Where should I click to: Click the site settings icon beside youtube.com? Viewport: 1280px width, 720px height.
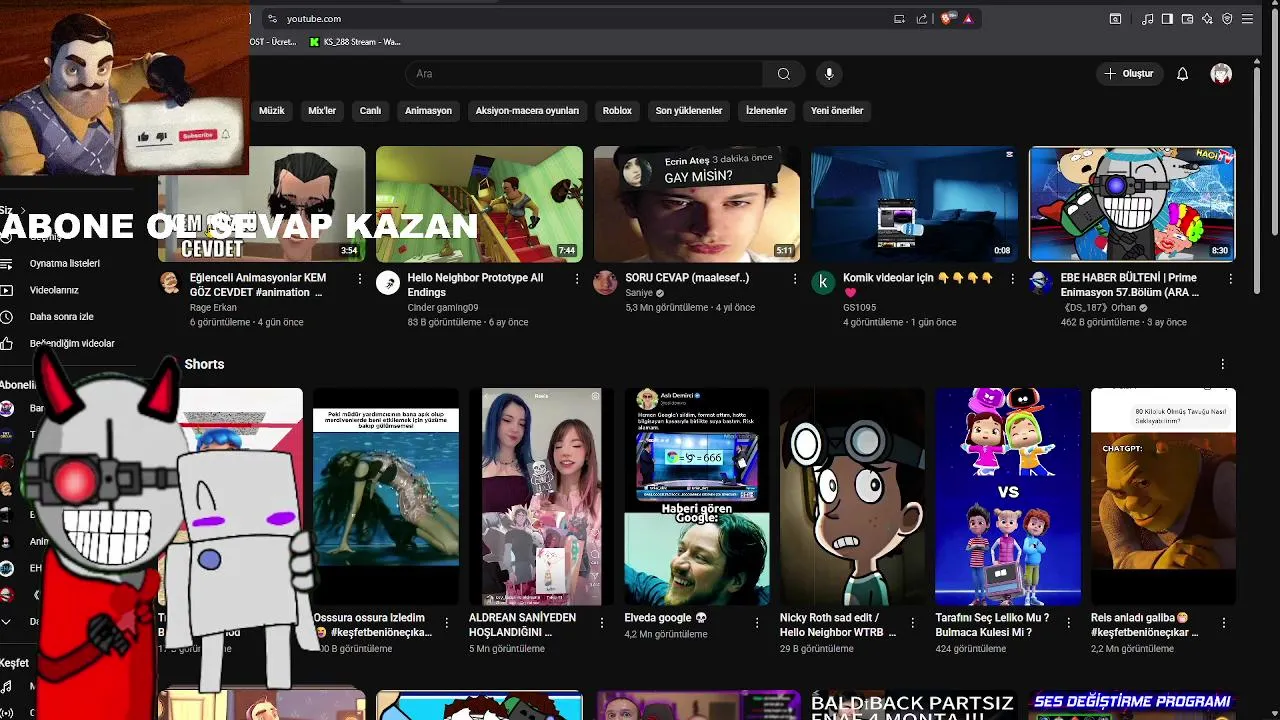pos(272,19)
